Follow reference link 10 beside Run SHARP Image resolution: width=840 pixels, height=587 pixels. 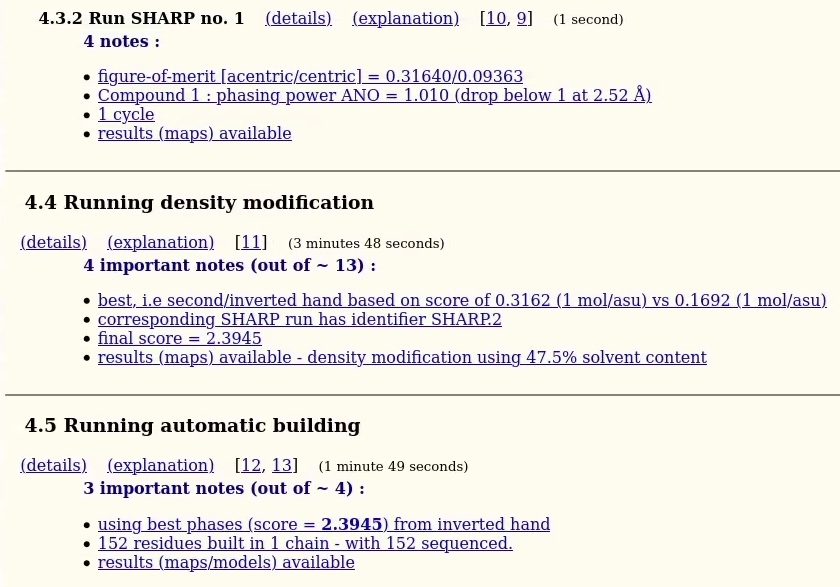pos(496,19)
